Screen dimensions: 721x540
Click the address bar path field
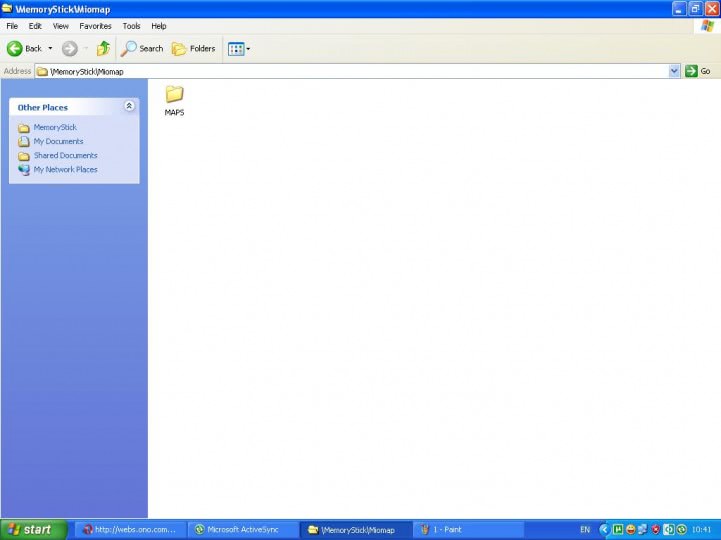[x=350, y=71]
